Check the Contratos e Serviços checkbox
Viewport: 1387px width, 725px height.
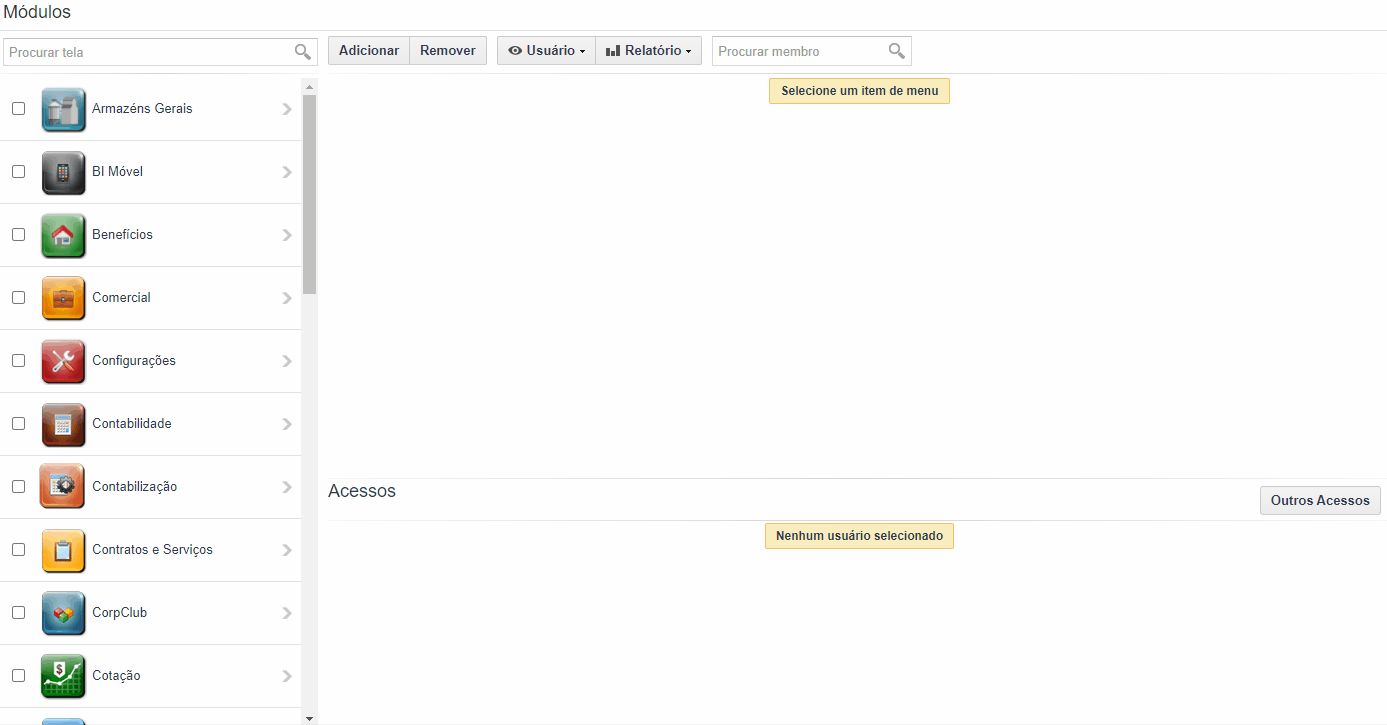[18, 550]
